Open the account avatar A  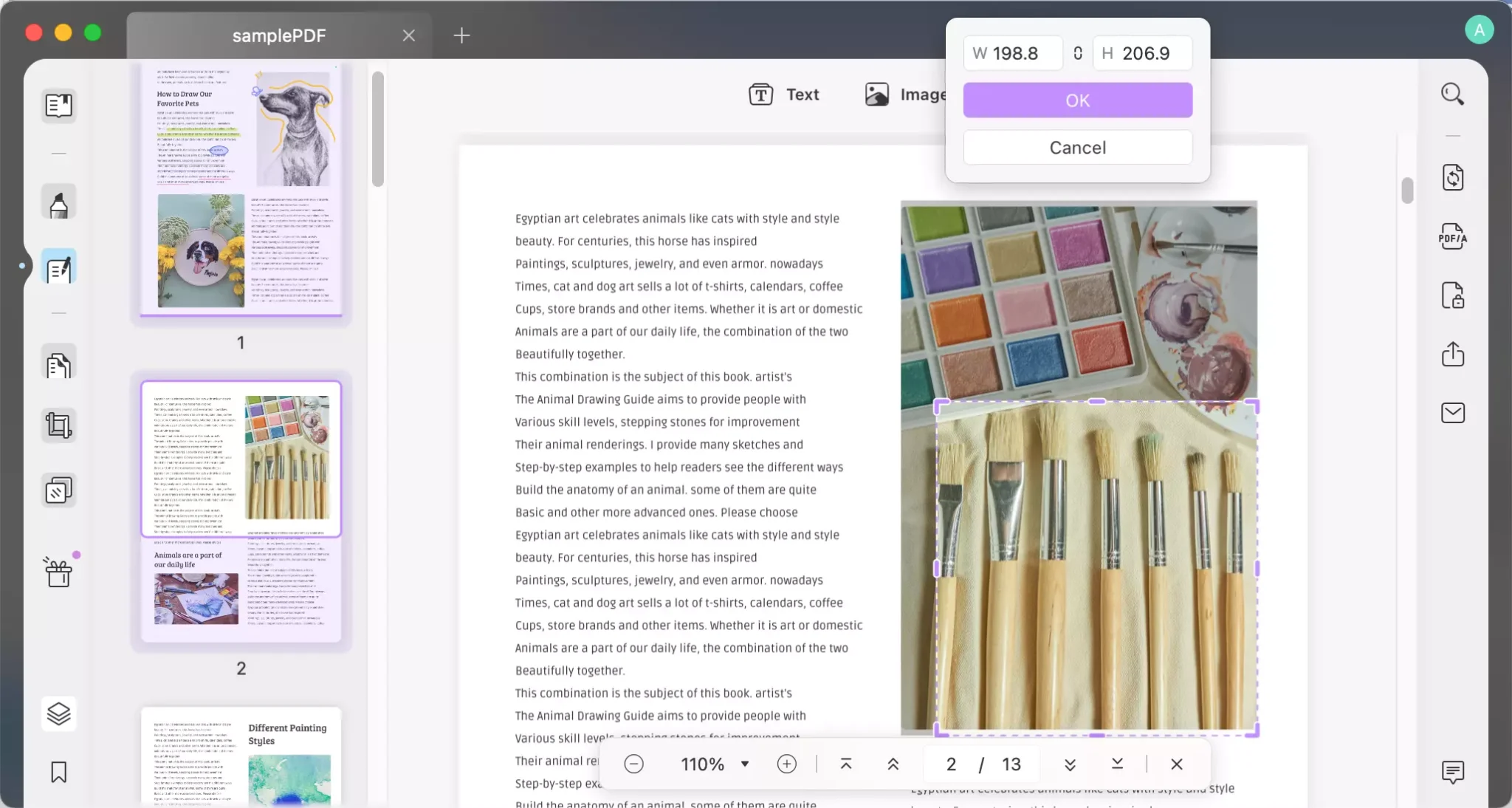pos(1479,30)
